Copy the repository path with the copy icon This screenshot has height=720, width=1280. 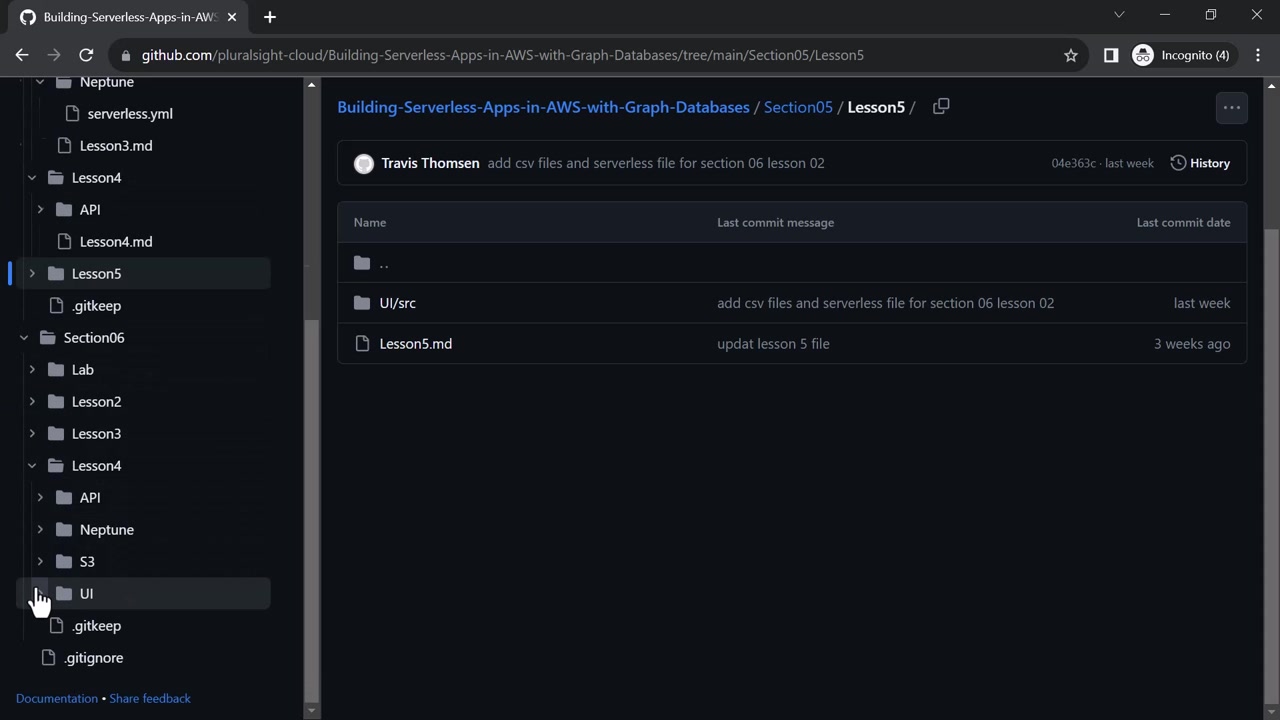[x=941, y=107]
